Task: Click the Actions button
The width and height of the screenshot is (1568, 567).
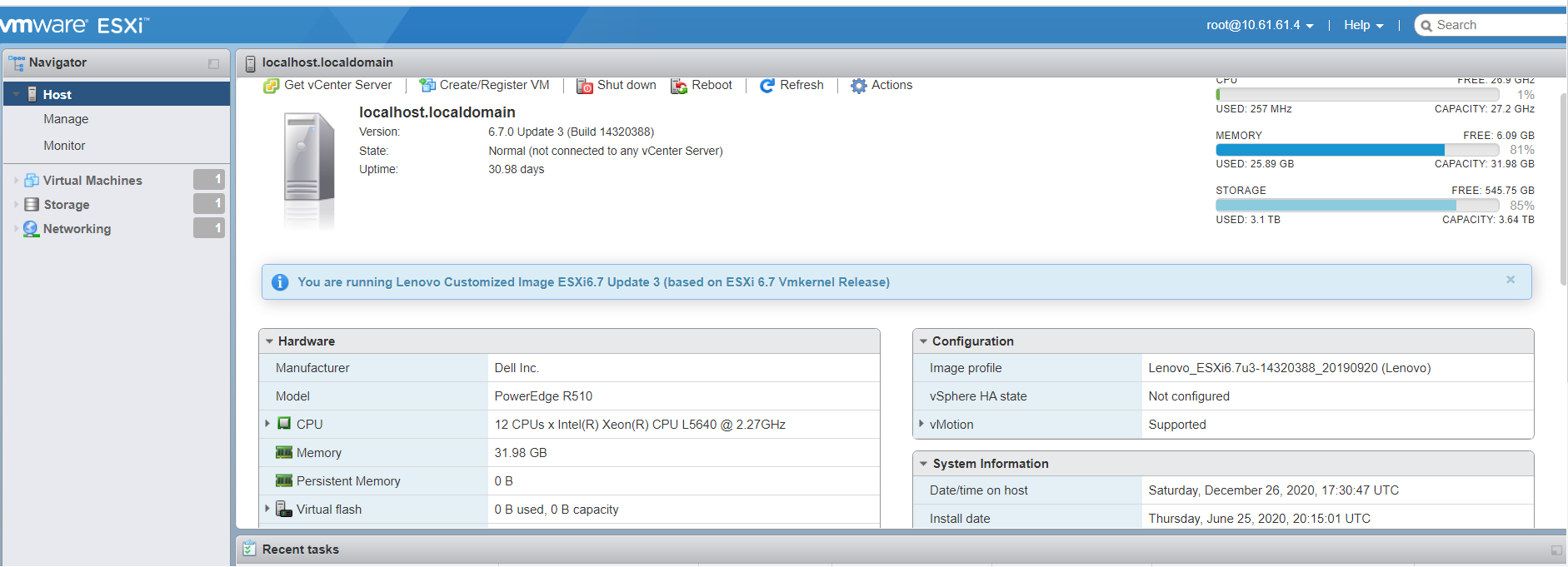Action: [881, 85]
